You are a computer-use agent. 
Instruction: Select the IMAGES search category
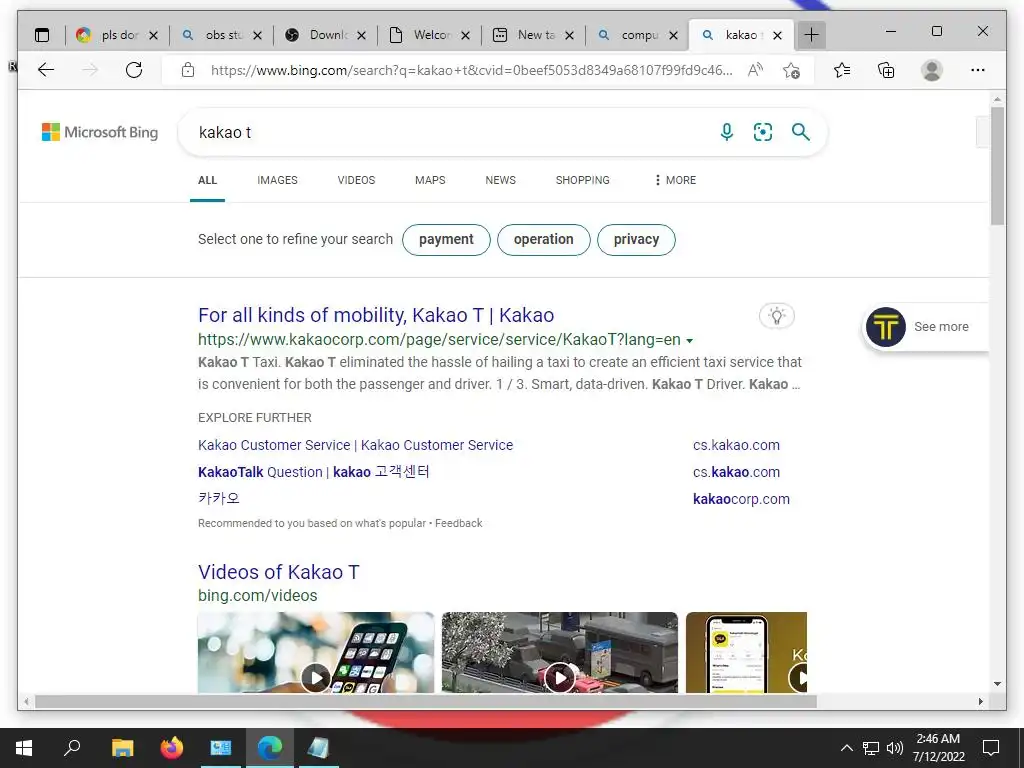277,180
